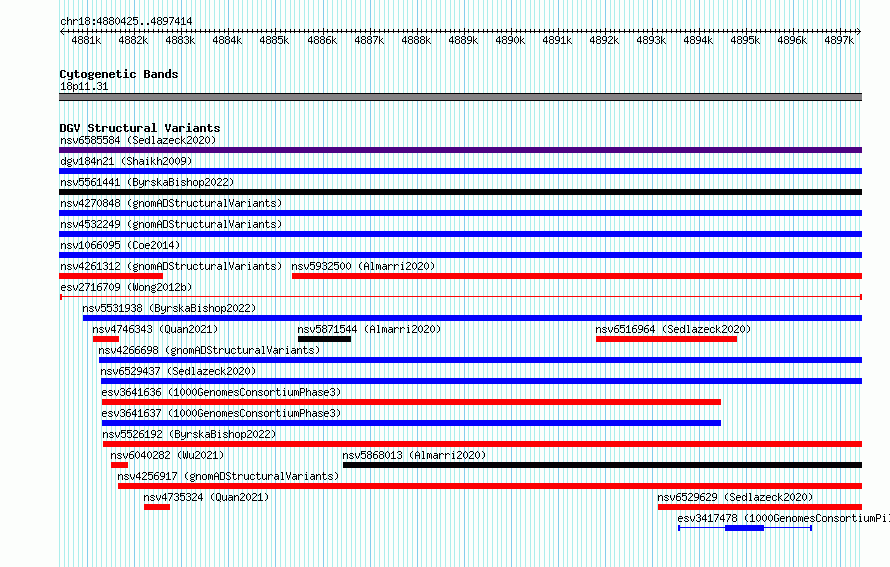The image size is (890, 567).
Task: Click the blue nsv5531938 track bar
Action: [472, 318]
